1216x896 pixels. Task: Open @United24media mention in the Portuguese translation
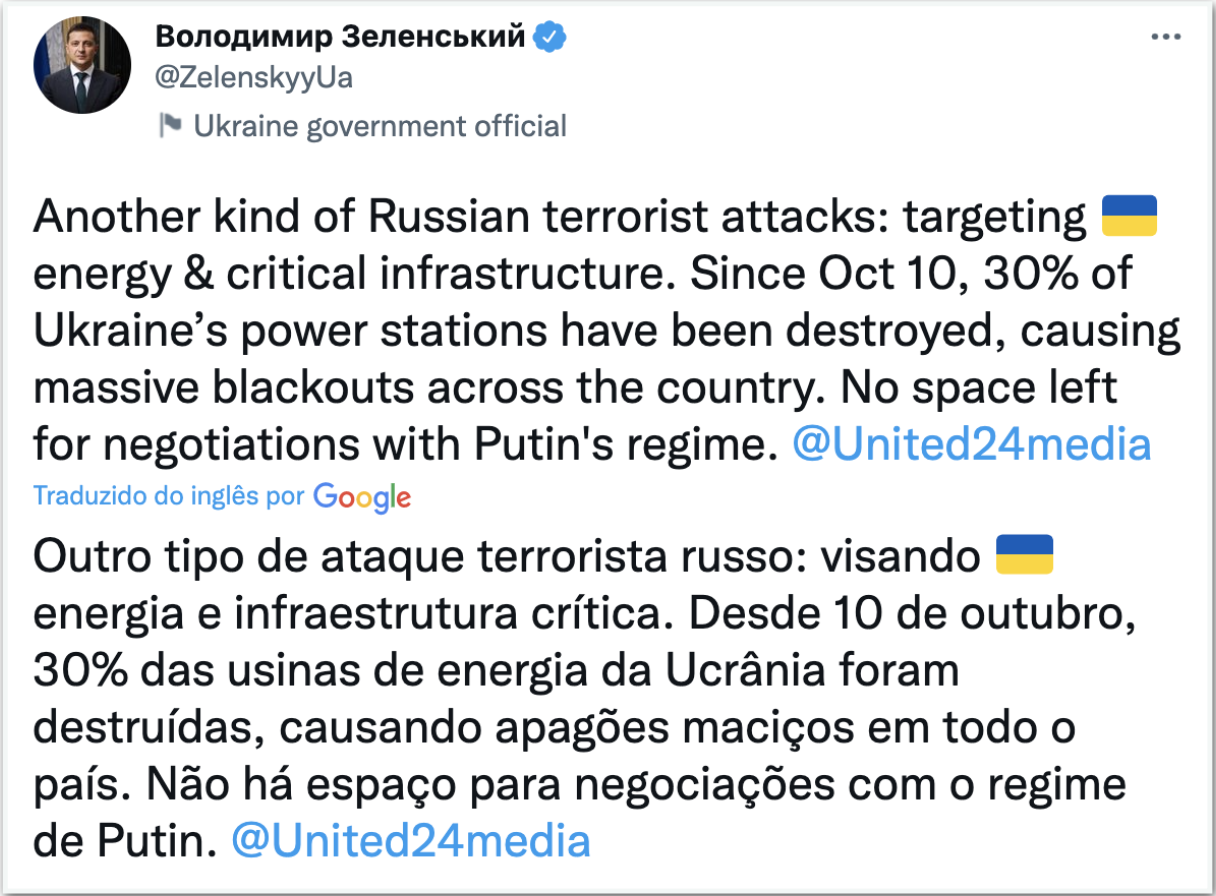[410, 841]
